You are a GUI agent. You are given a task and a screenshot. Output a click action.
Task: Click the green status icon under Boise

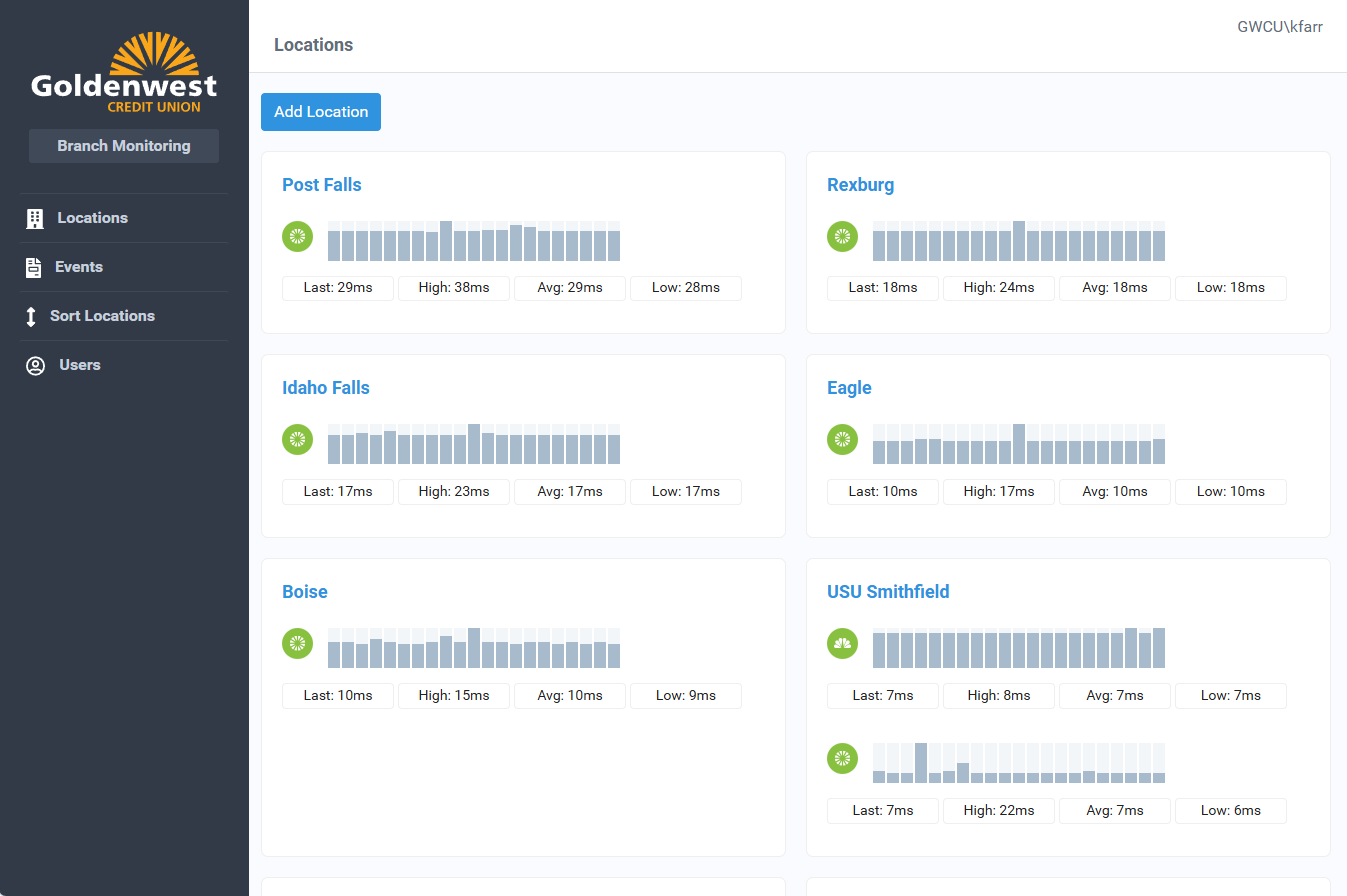tap(297, 643)
